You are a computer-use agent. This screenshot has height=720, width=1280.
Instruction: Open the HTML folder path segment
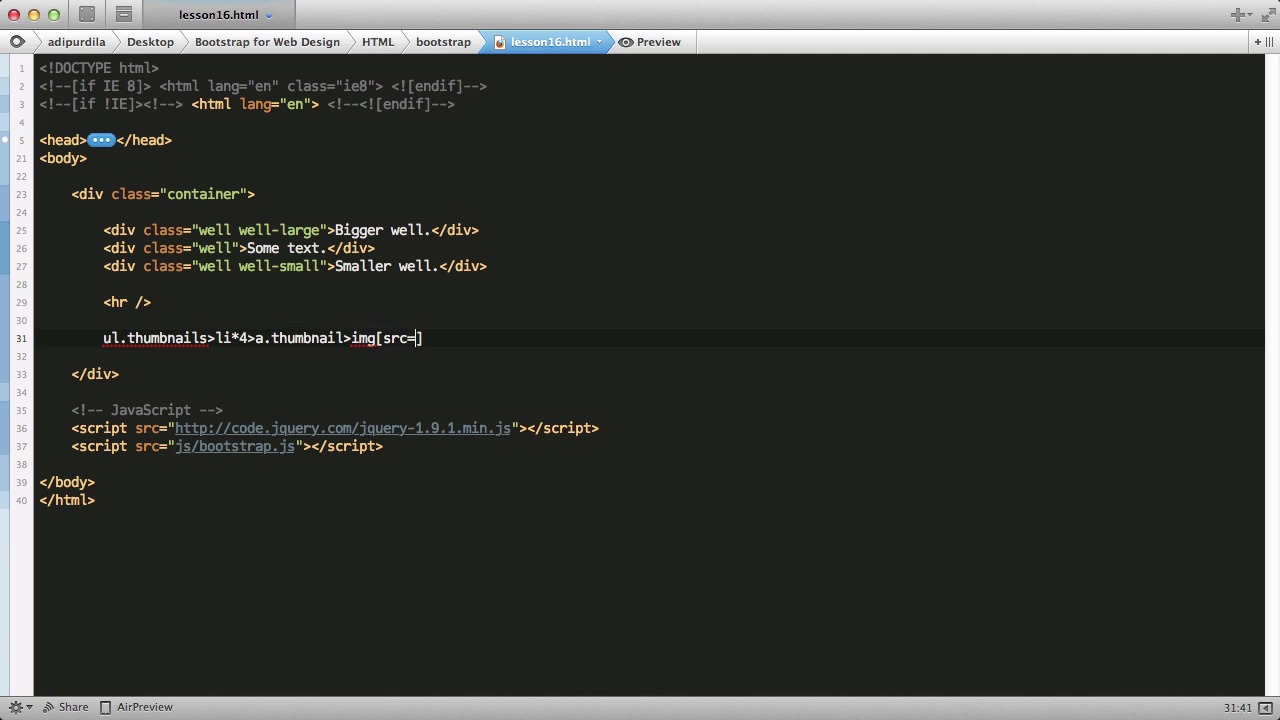(378, 42)
